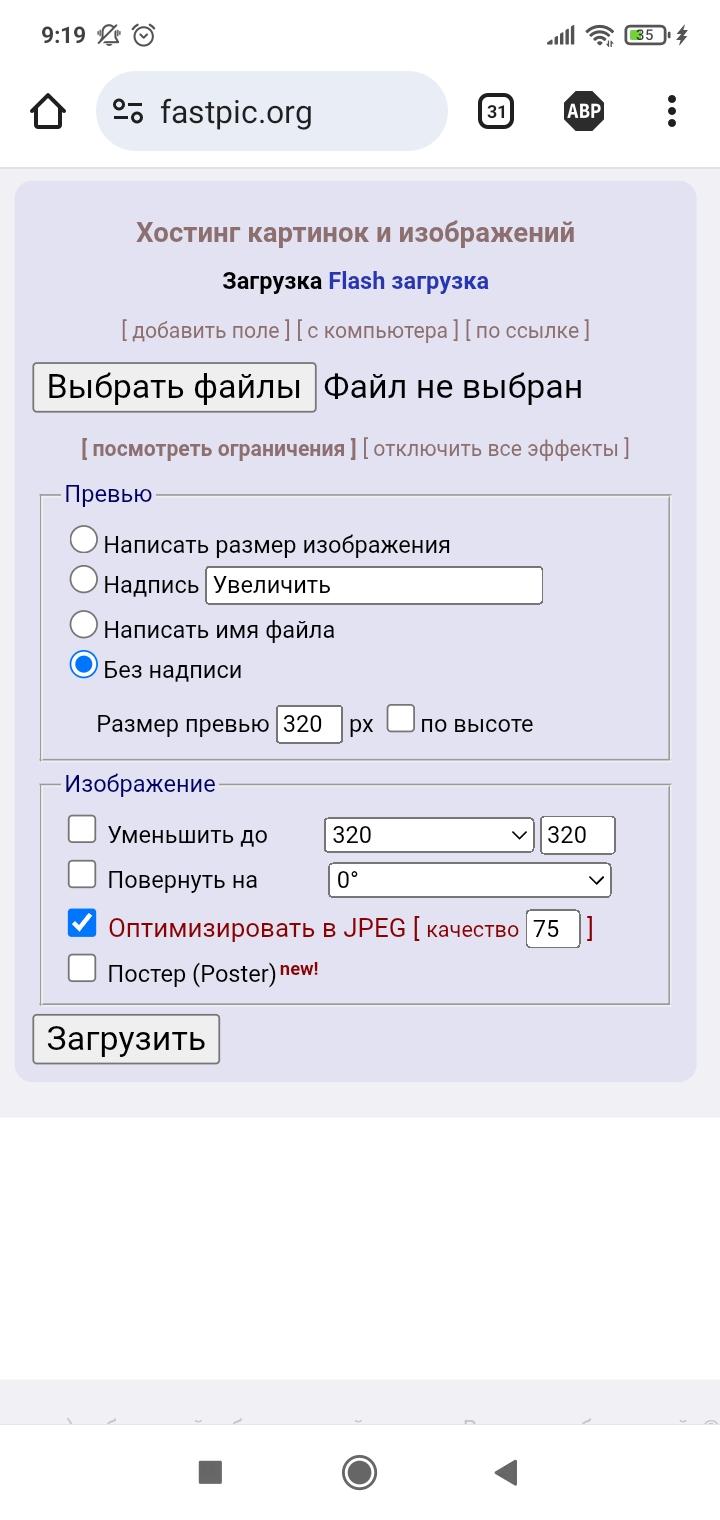Tap the ABP ad blocker icon
Viewport: 720px width, 1520px height.
click(x=584, y=112)
